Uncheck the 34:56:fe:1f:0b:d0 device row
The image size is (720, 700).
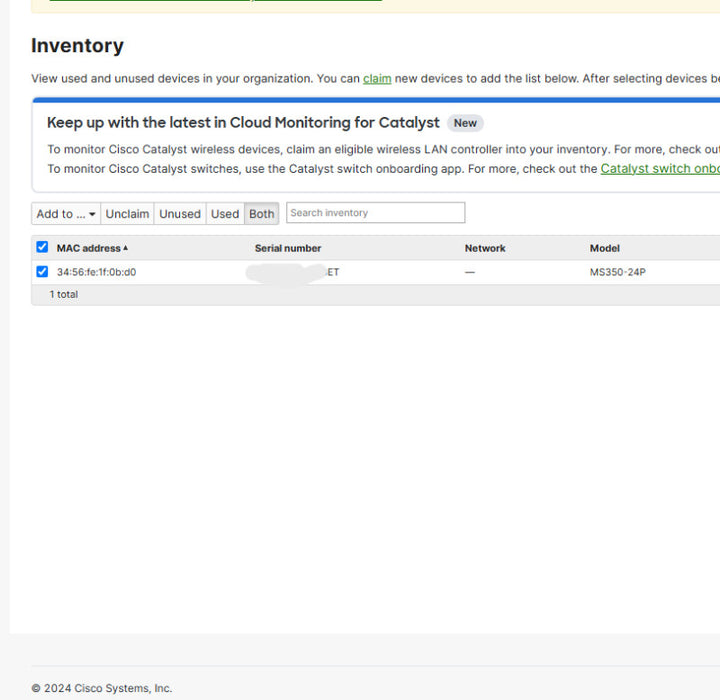42,271
